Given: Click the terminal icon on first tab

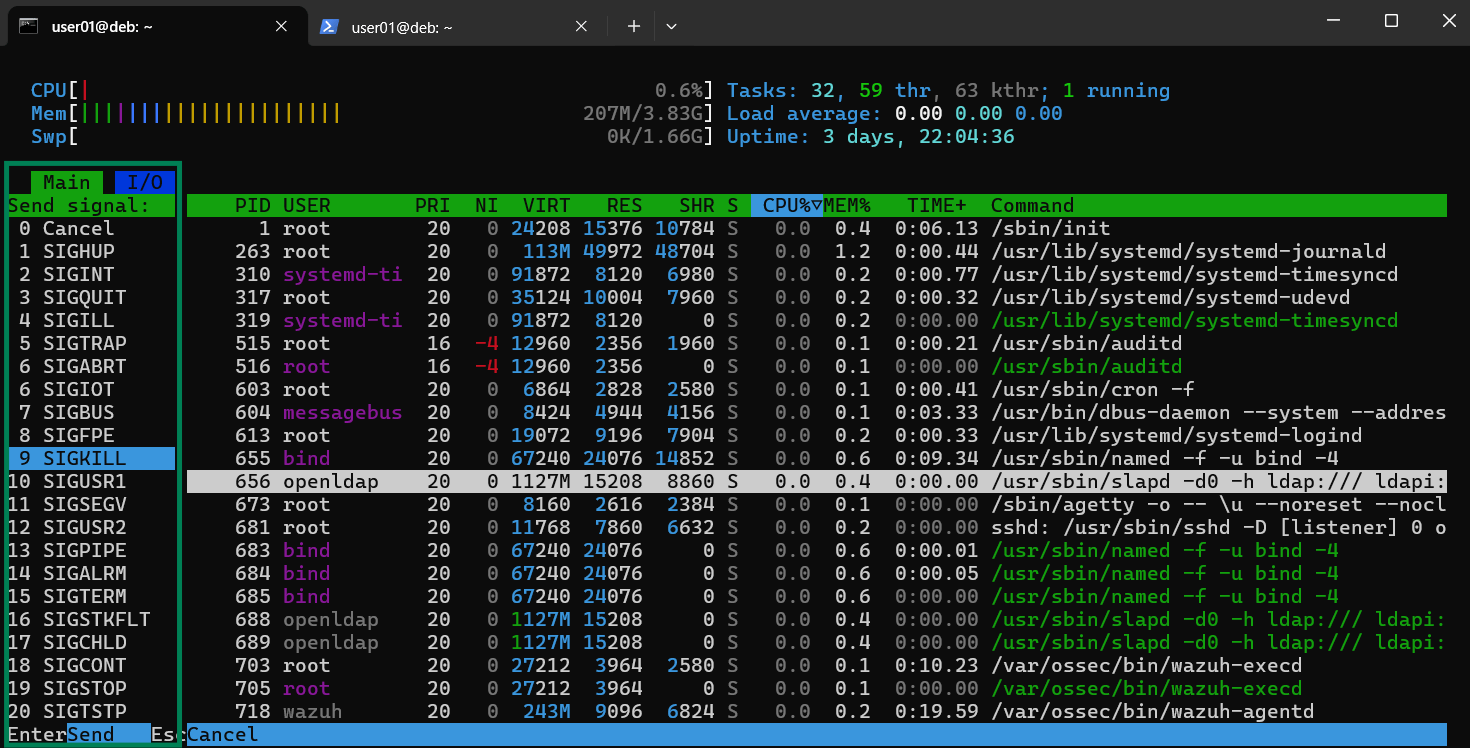Looking at the screenshot, I should [29, 27].
